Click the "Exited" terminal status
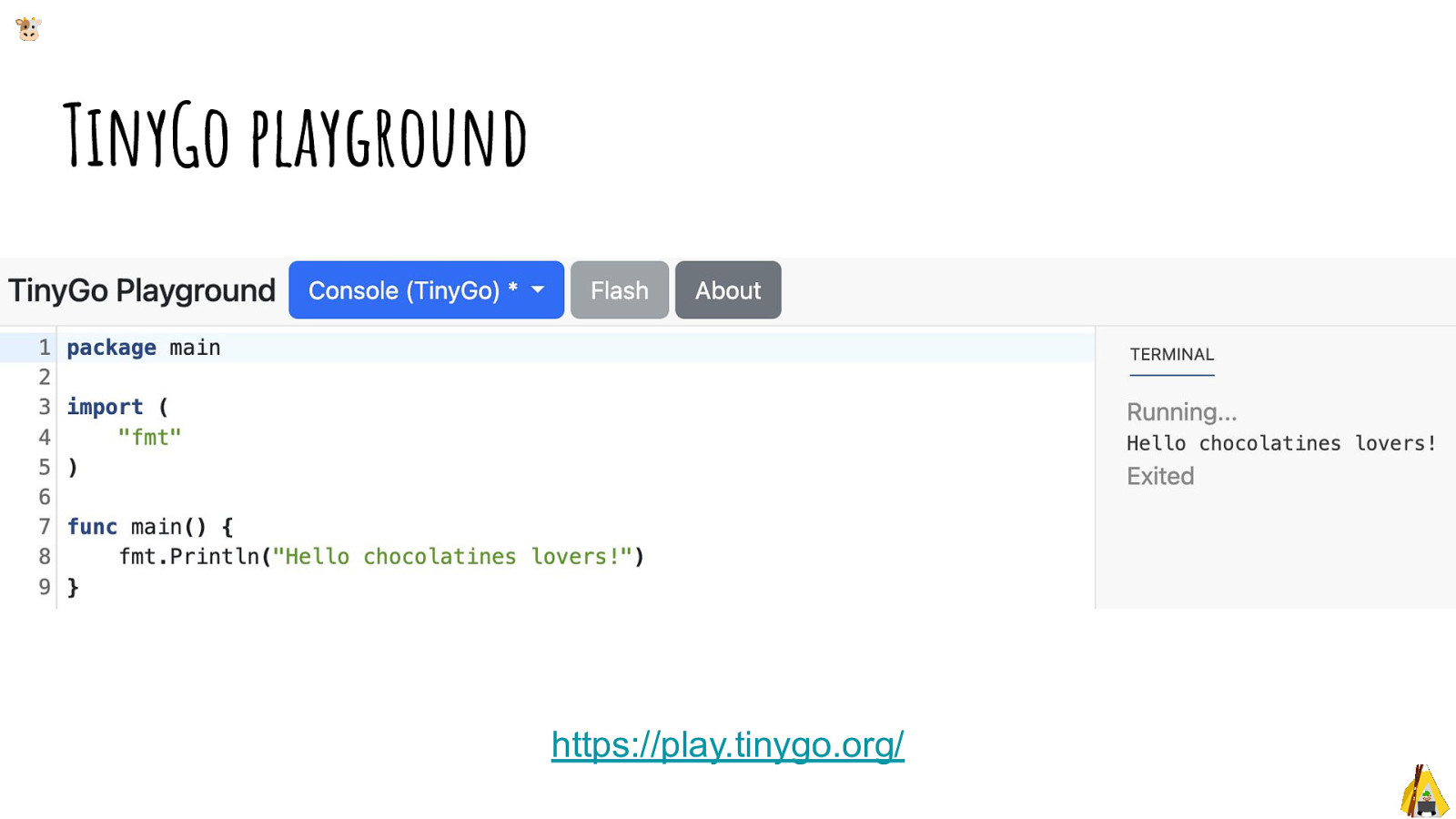The height and width of the screenshot is (819, 1456). coord(1160,476)
